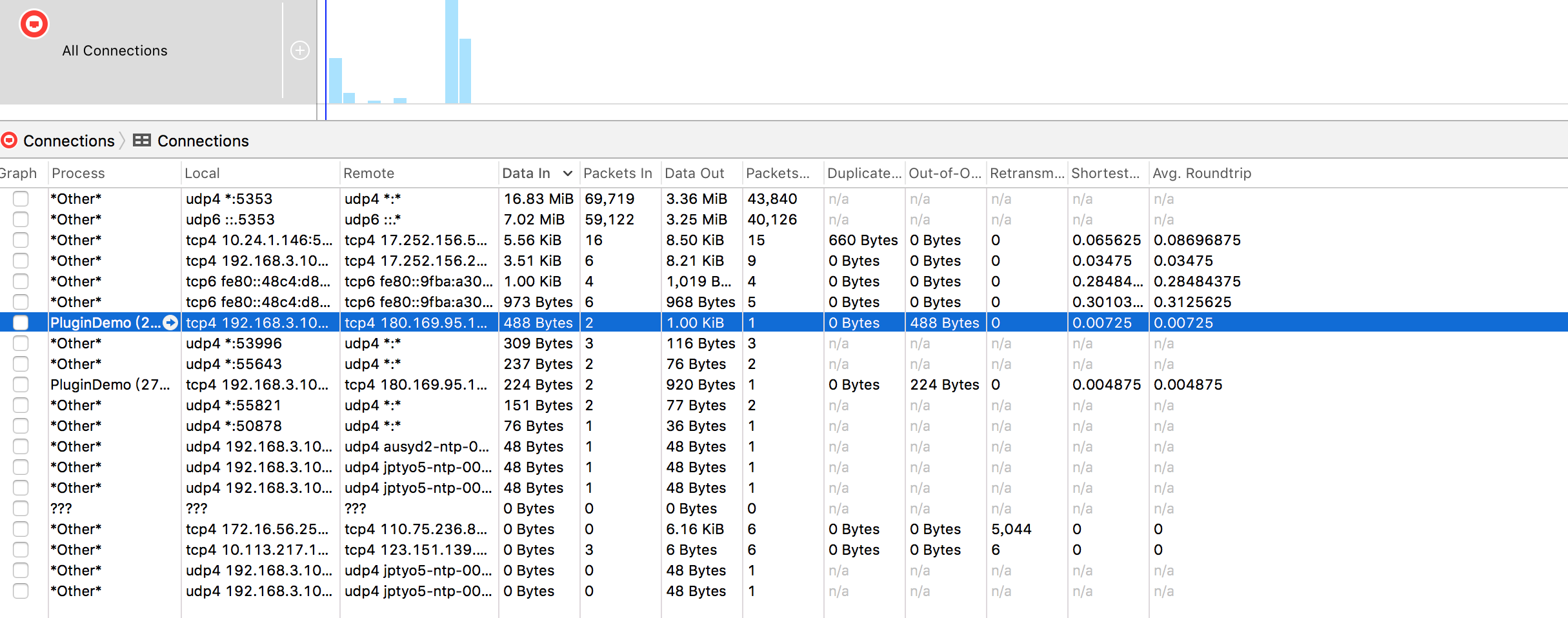The width and height of the screenshot is (1568, 618).
Task: Select the 7.02 MiB Data In cell
Action: [534, 219]
